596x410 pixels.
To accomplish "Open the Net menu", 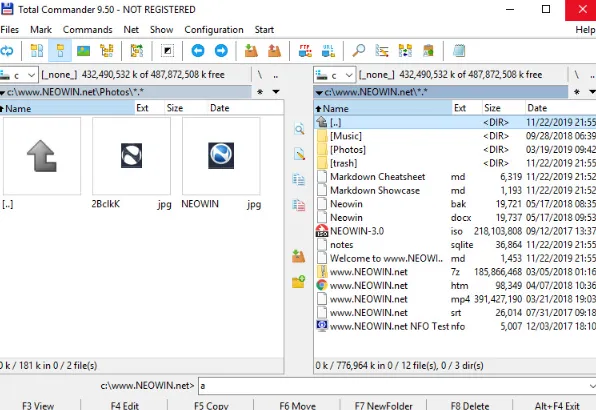I will (131, 30).
